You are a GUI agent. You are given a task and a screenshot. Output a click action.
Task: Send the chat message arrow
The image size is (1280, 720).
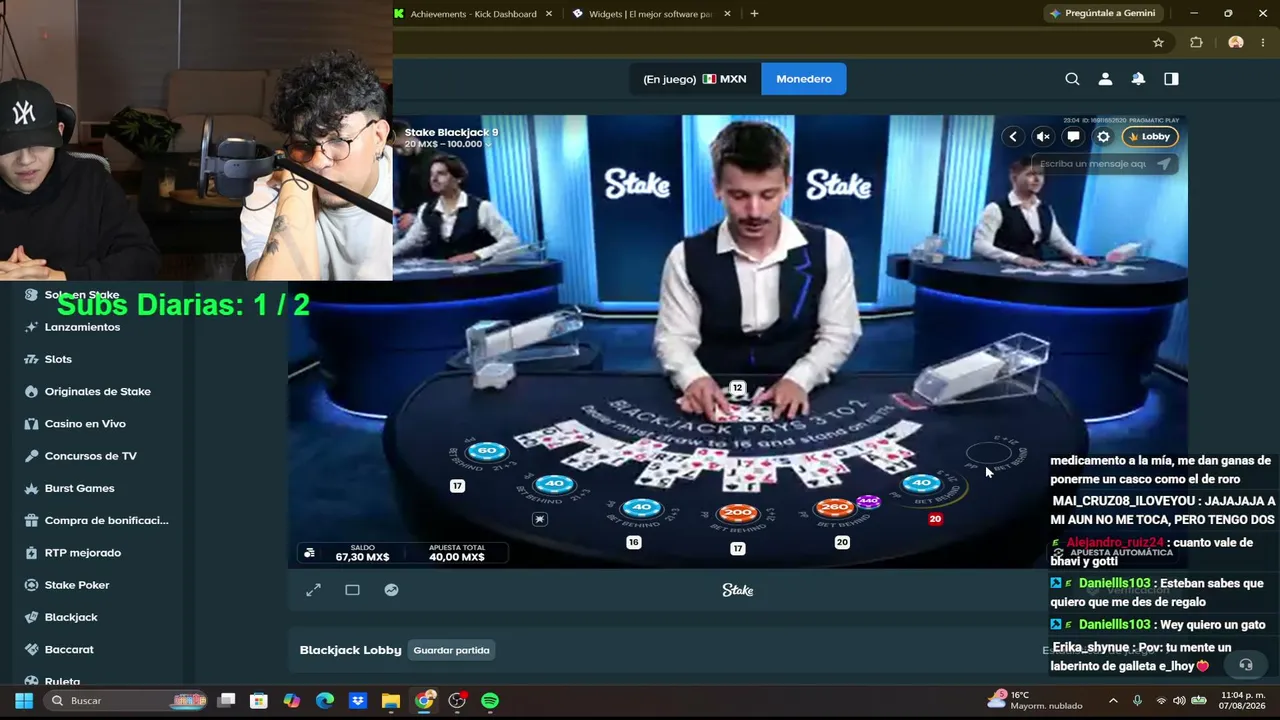click(x=1164, y=164)
